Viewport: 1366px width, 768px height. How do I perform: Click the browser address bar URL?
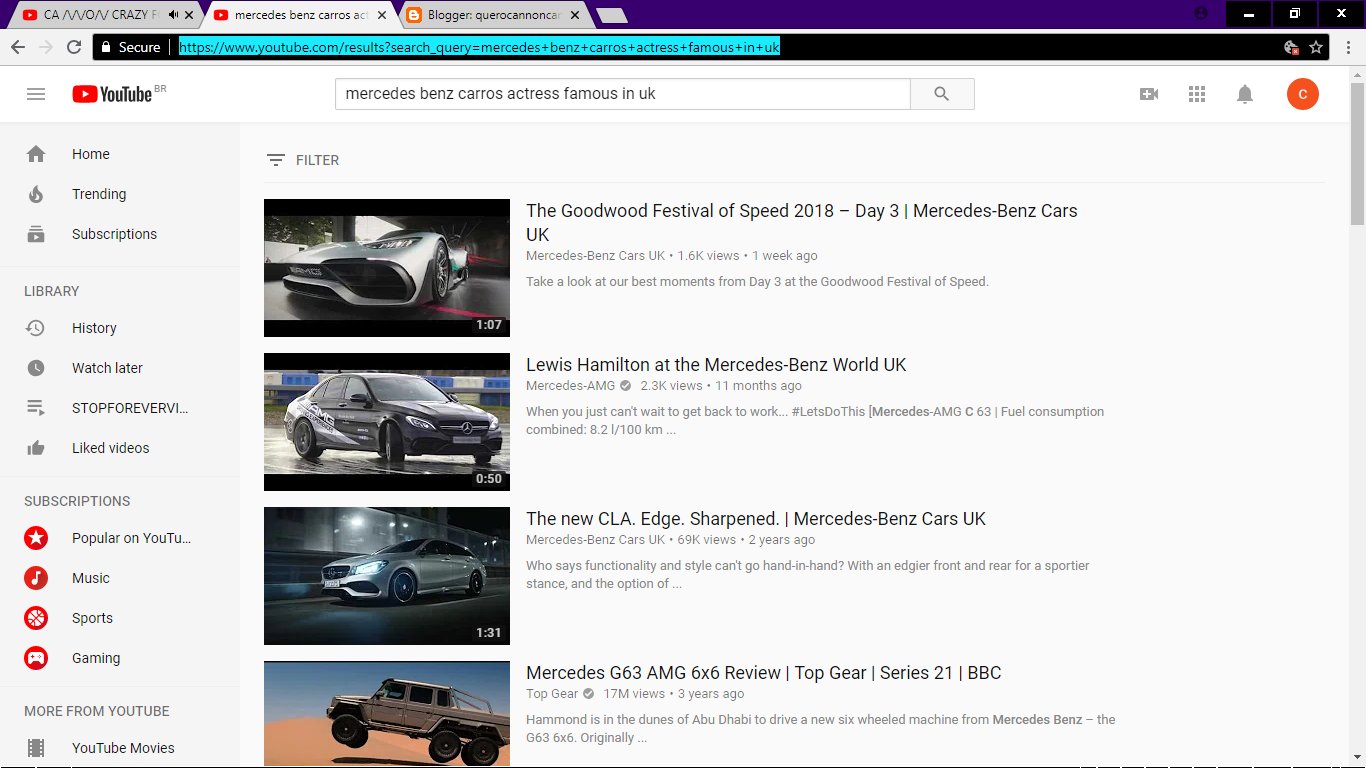coord(479,47)
